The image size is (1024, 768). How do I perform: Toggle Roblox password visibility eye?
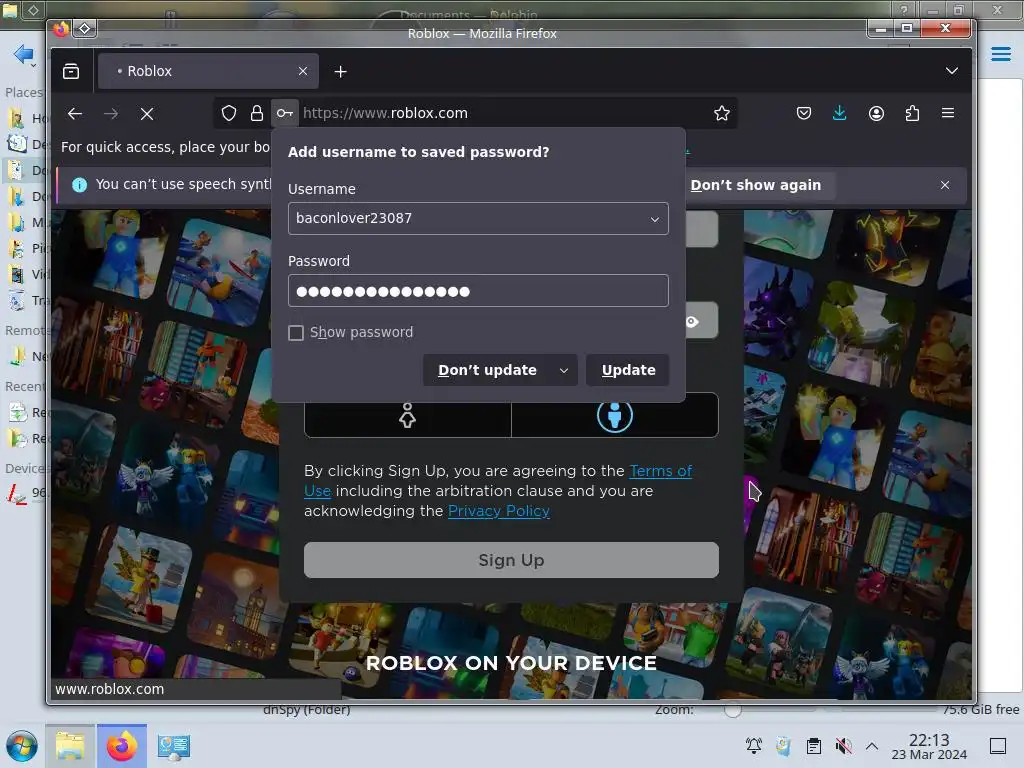pos(692,321)
